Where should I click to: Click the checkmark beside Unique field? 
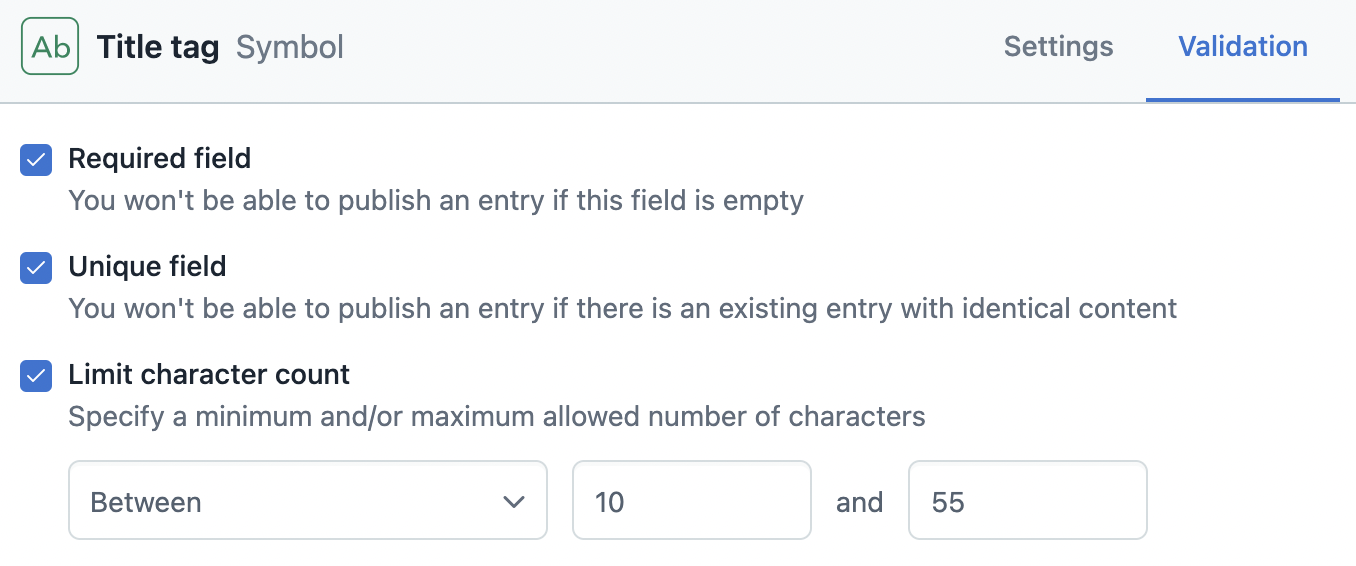click(x=36, y=268)
